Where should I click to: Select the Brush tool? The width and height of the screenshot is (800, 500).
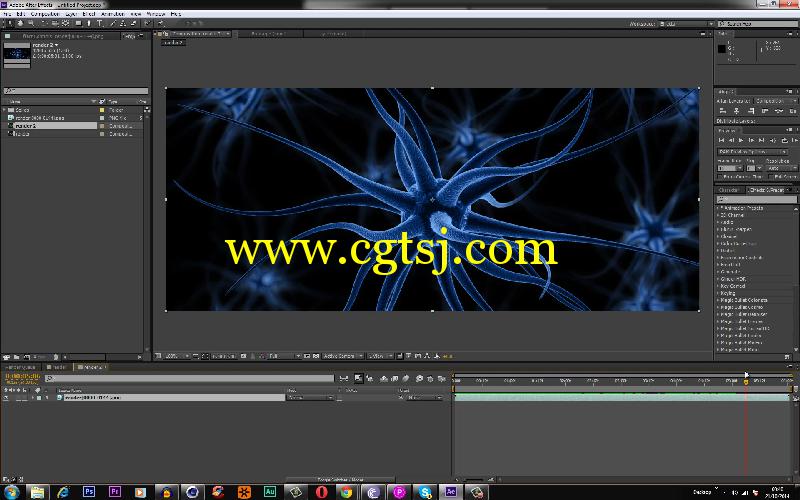(x=112, y=23)
